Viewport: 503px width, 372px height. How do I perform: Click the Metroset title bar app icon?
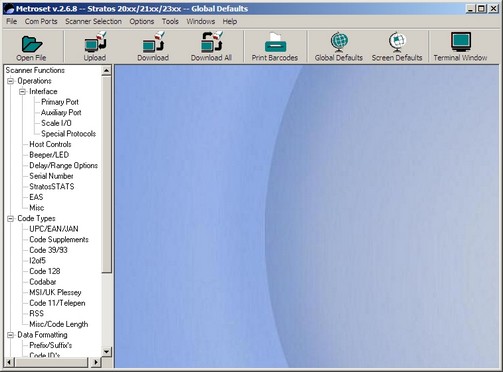pos(9,8)
